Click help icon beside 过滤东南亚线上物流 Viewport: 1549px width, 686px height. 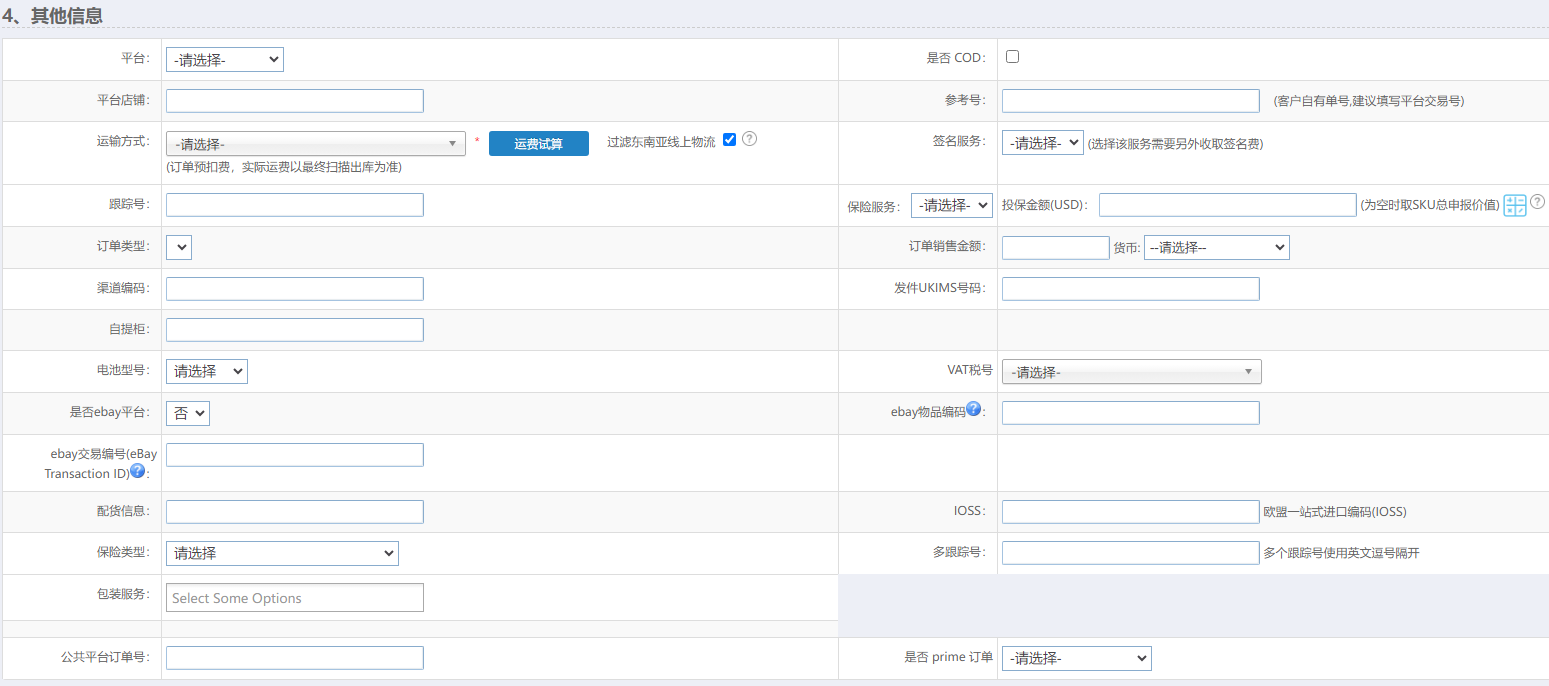(x=749, y=139)
